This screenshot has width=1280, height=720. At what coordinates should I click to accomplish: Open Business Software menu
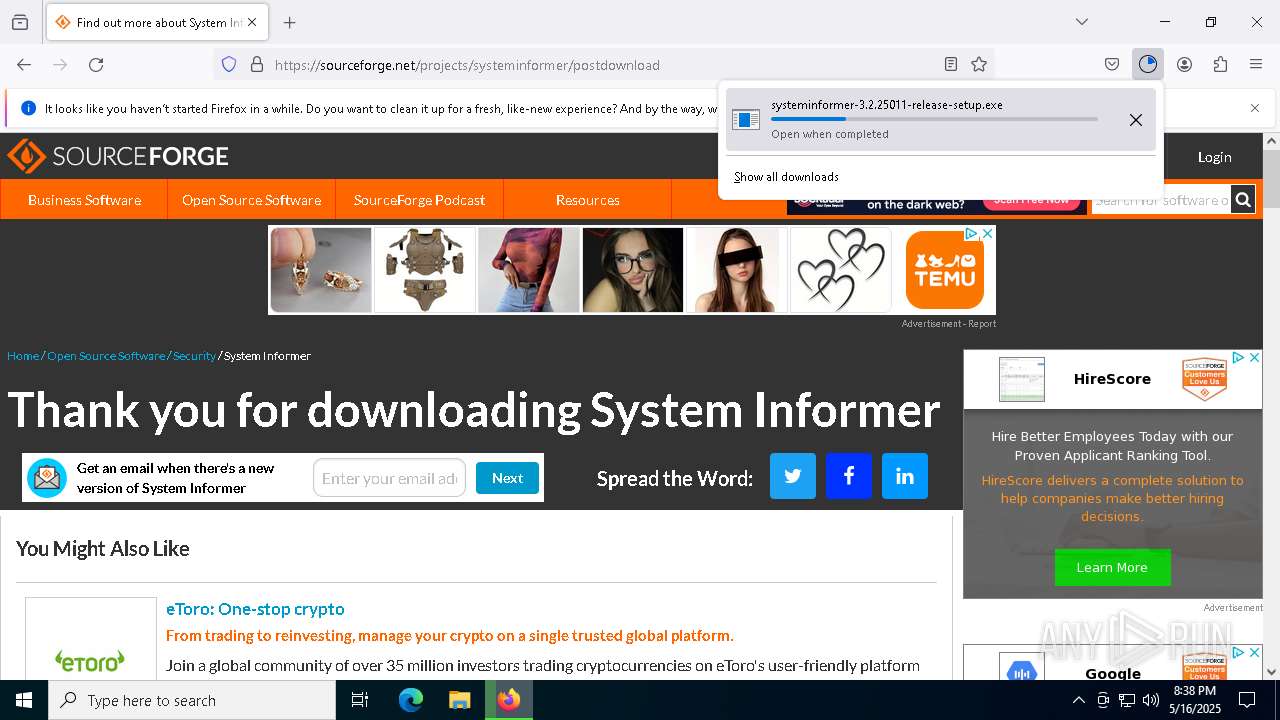coord(84,200)
